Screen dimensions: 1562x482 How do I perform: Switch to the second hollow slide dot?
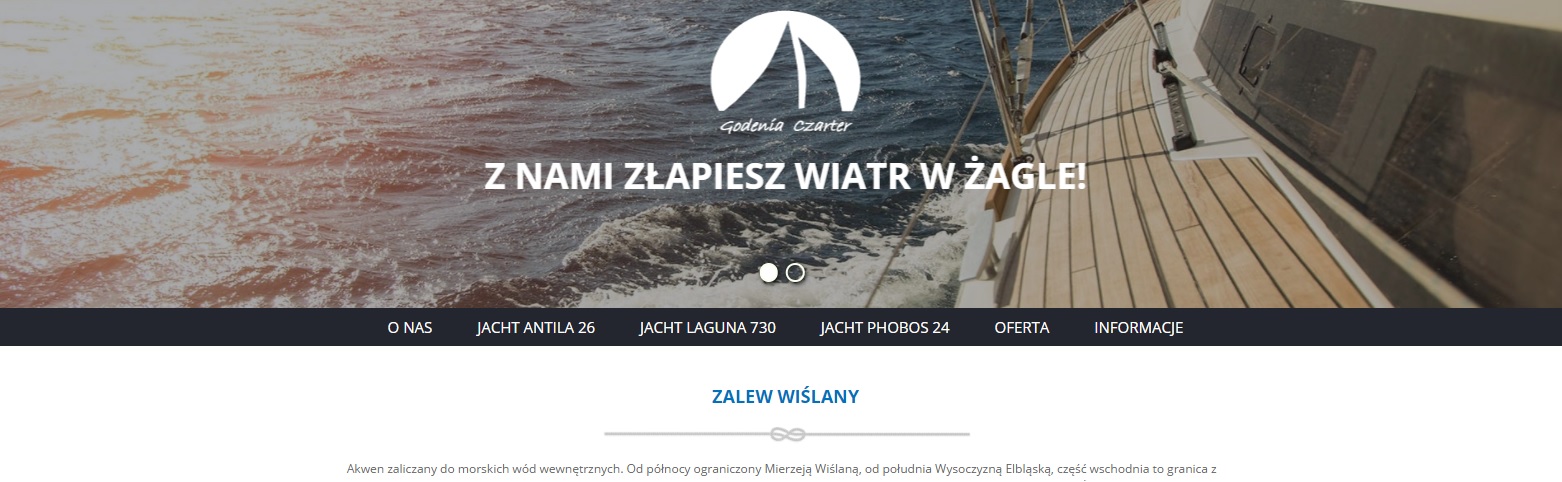[x=795, y=272]
